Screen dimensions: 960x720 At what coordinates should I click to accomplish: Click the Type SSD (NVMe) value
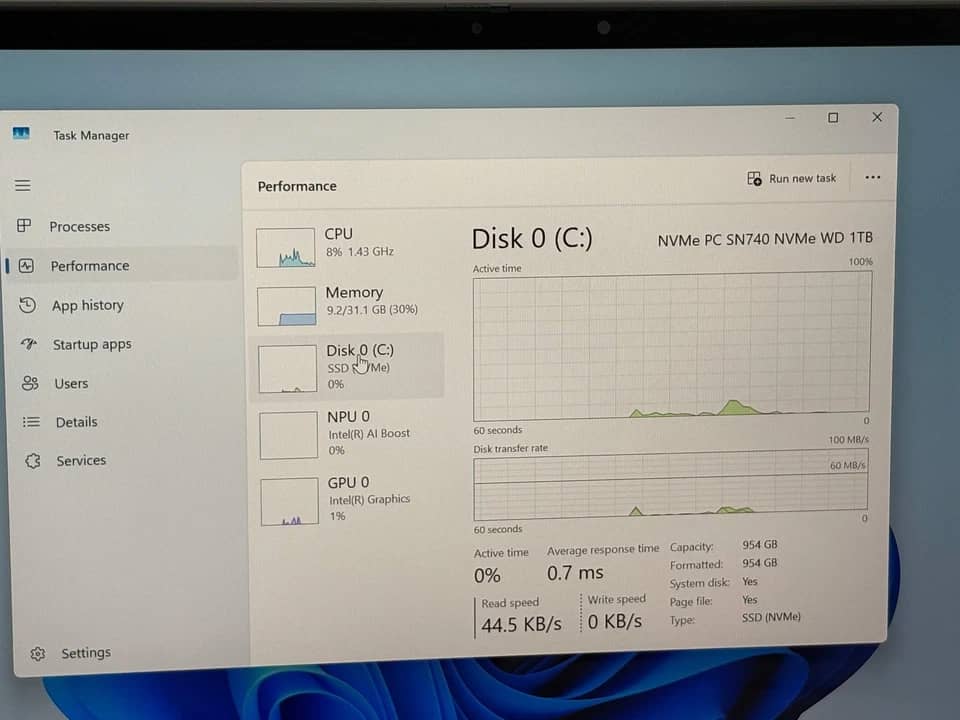point(771,617)
